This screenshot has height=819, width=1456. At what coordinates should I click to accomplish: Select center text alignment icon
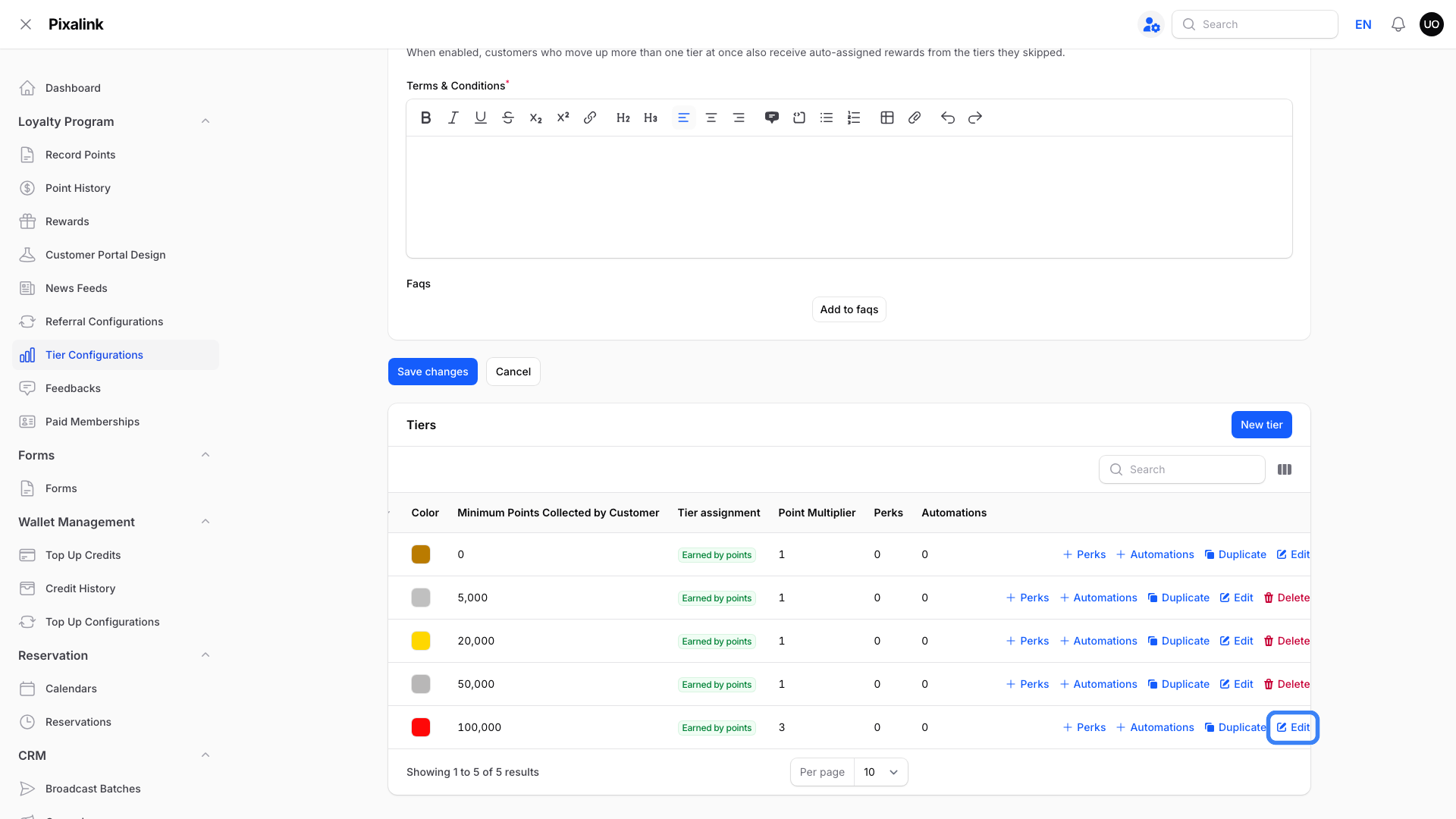point(711,118)
